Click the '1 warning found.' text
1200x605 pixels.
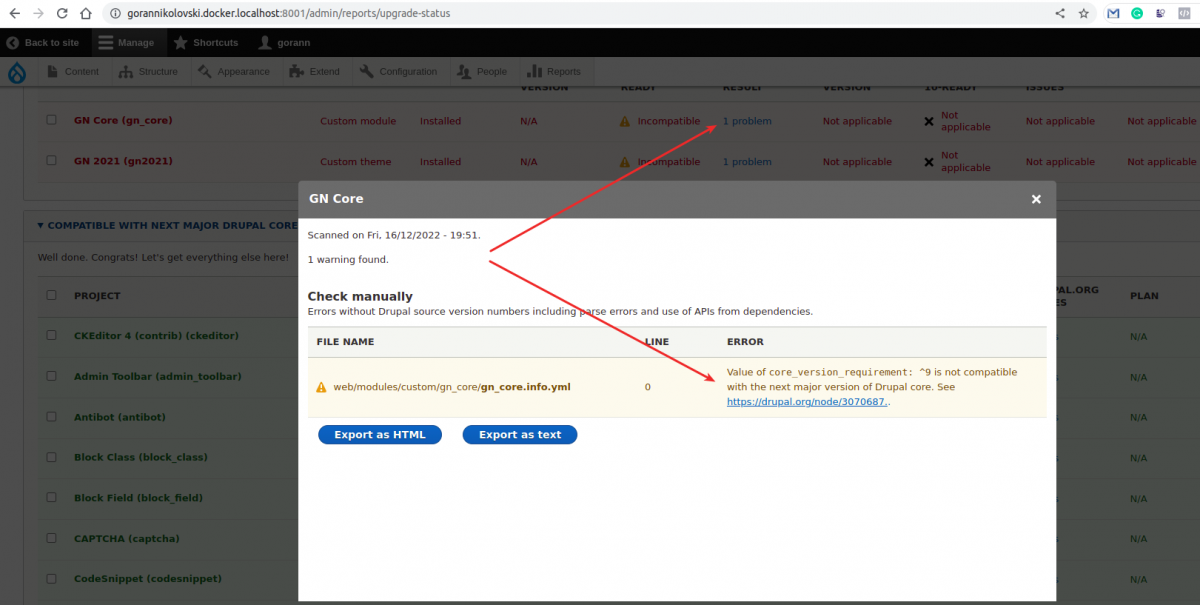[348, 259]
